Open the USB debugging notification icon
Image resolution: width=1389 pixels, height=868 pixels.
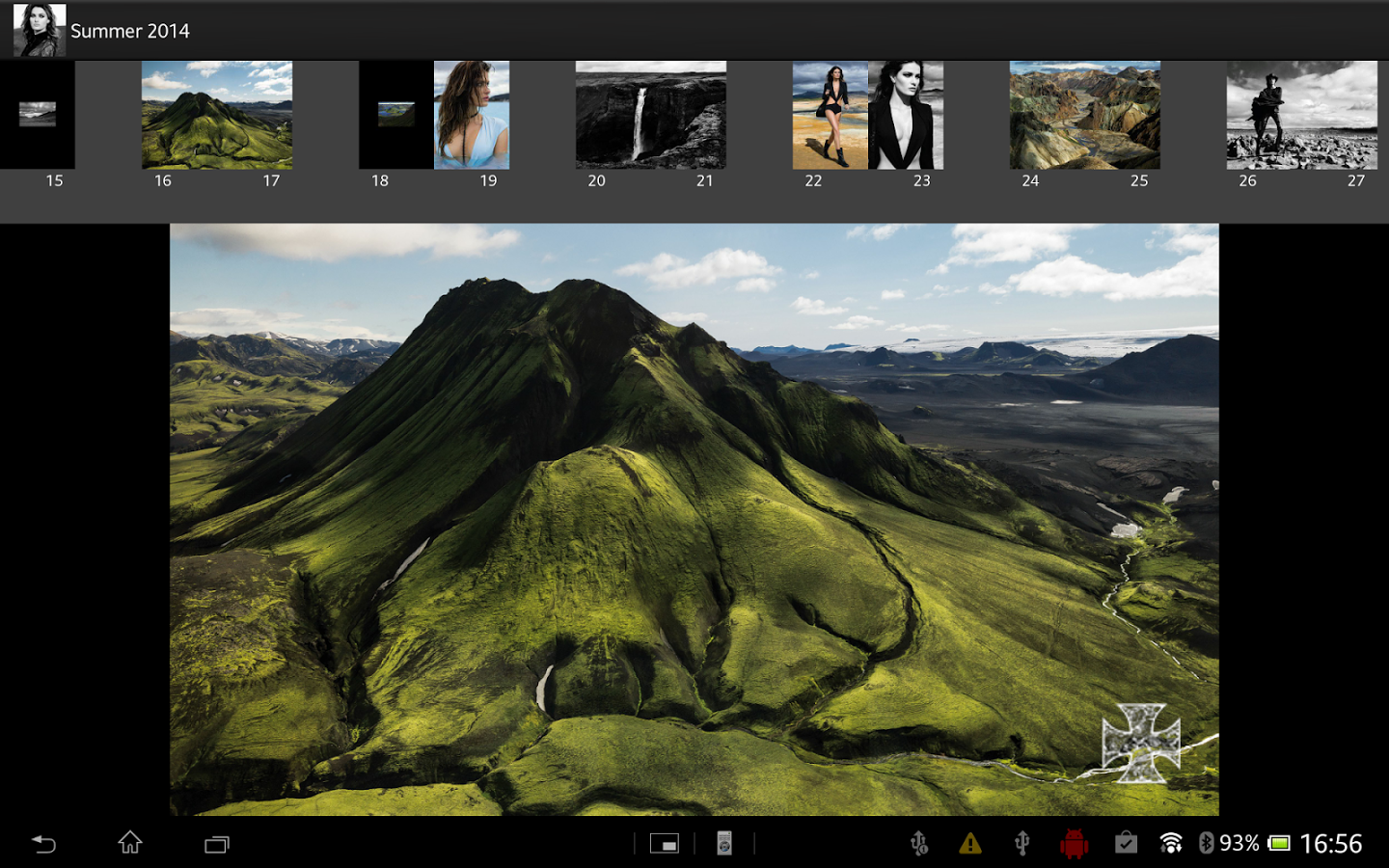click(919, 844)
